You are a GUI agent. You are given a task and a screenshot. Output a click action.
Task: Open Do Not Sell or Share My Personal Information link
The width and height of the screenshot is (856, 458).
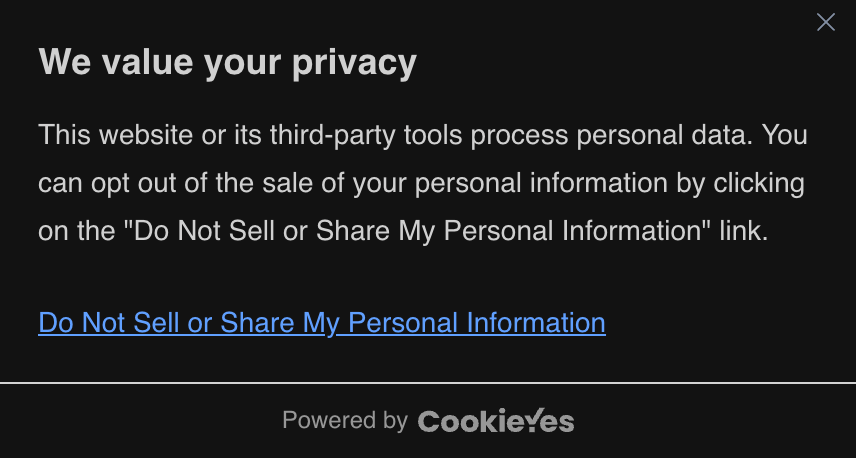322,323
